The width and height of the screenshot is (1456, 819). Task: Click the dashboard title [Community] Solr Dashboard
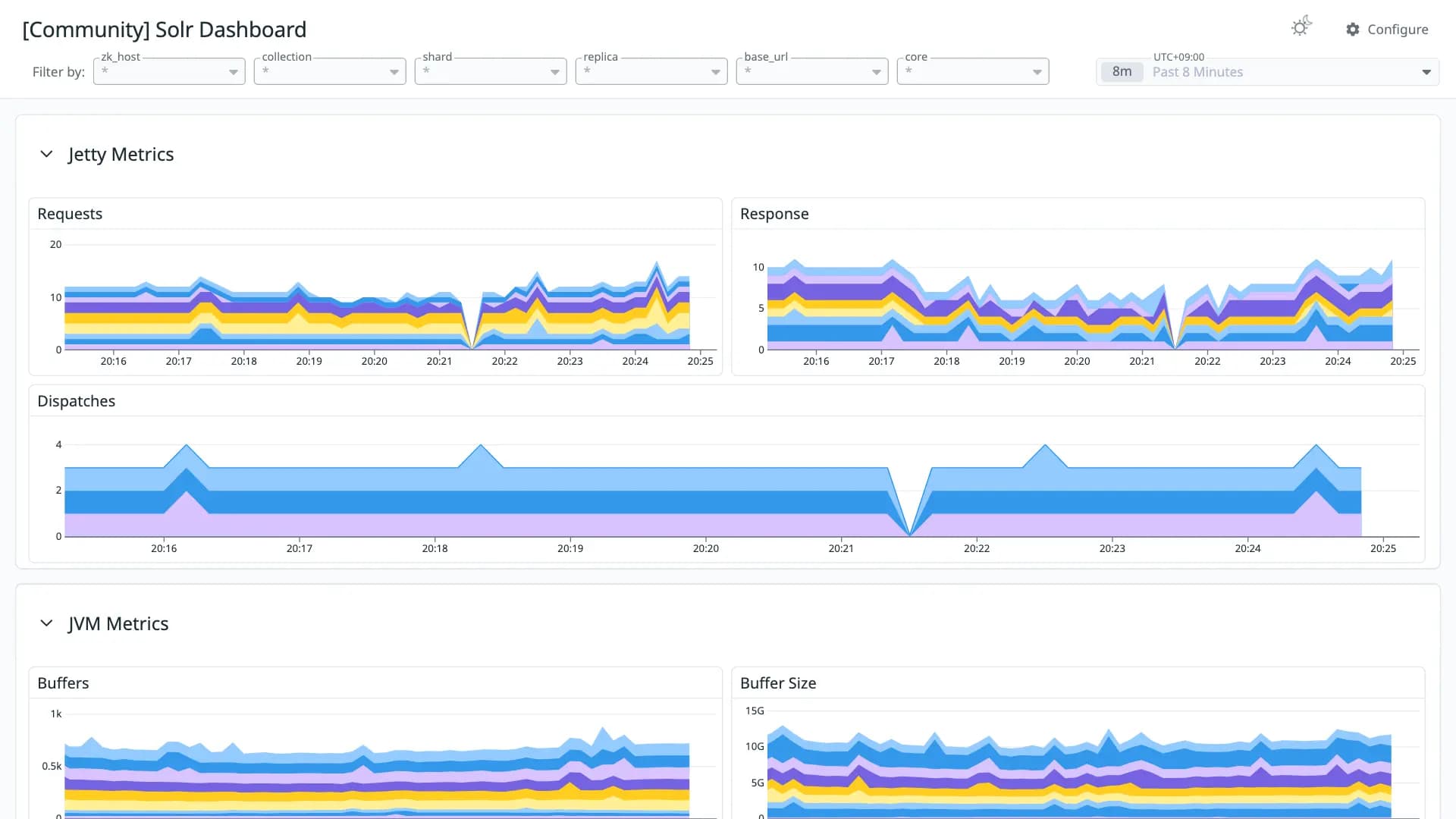[165, 30]
